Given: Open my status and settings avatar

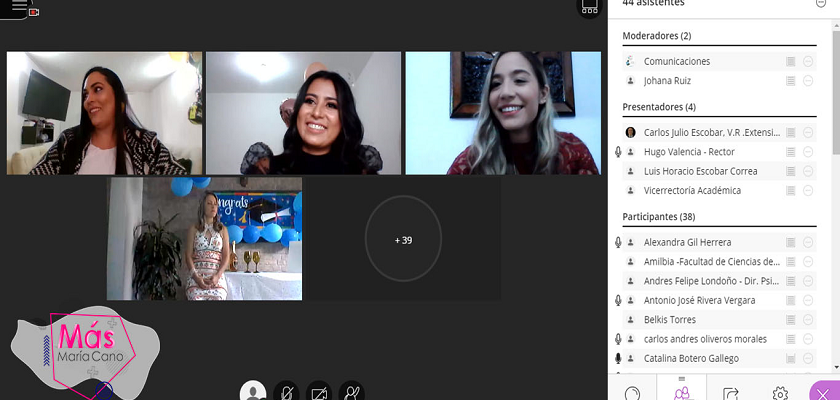Looking at the screenshot, I should (x=254, y=391).
